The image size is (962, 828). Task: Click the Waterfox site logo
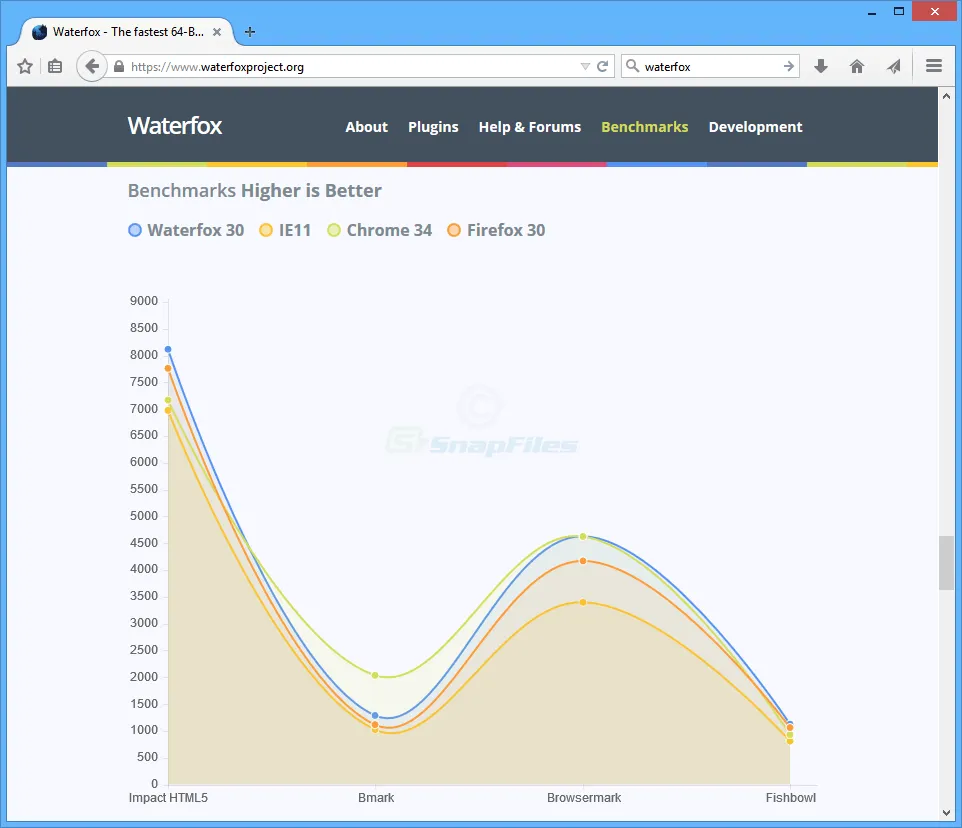[x=175, y=126]
